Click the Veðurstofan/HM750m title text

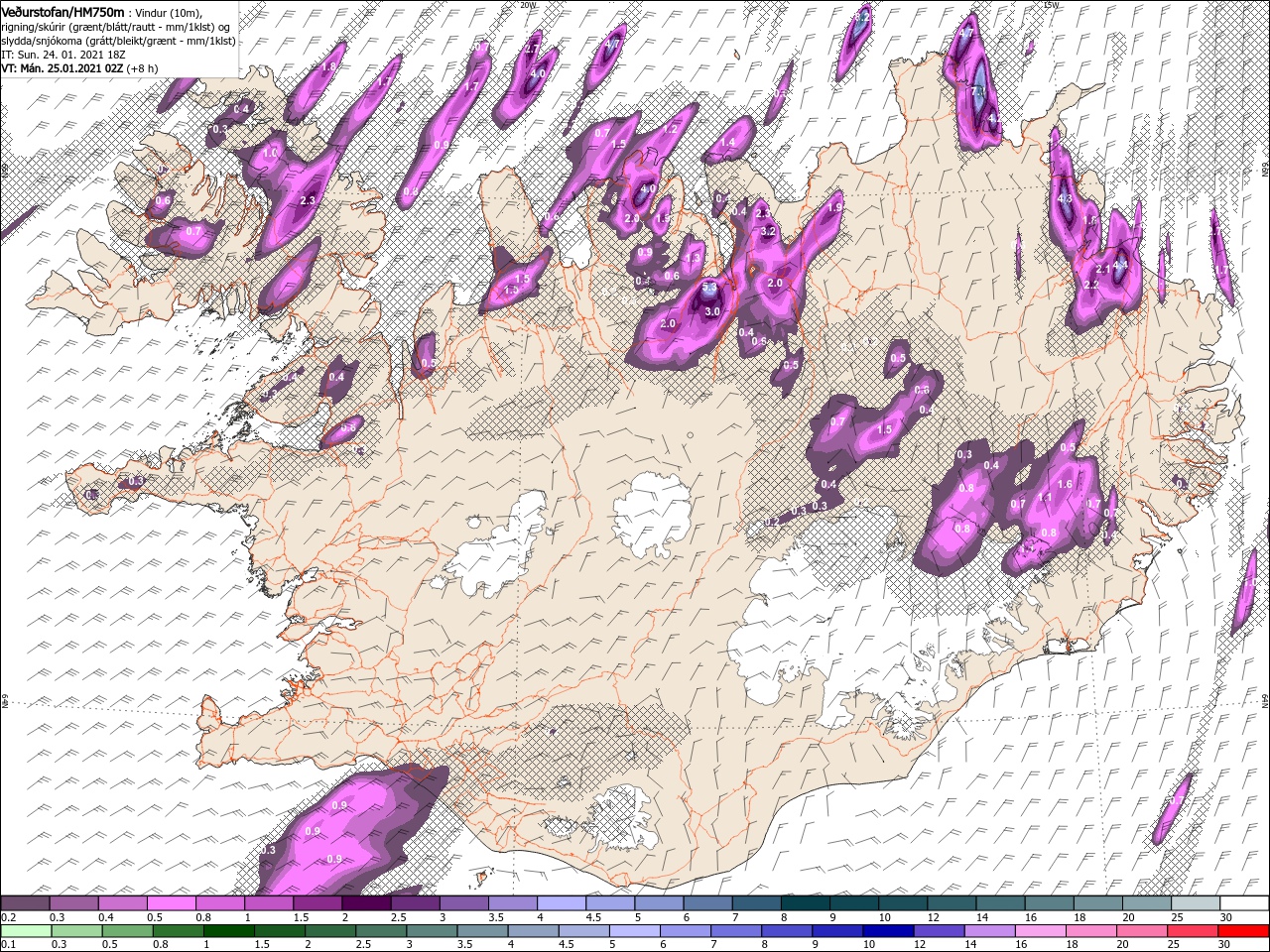pyautogui.click(x=63, y=12)
